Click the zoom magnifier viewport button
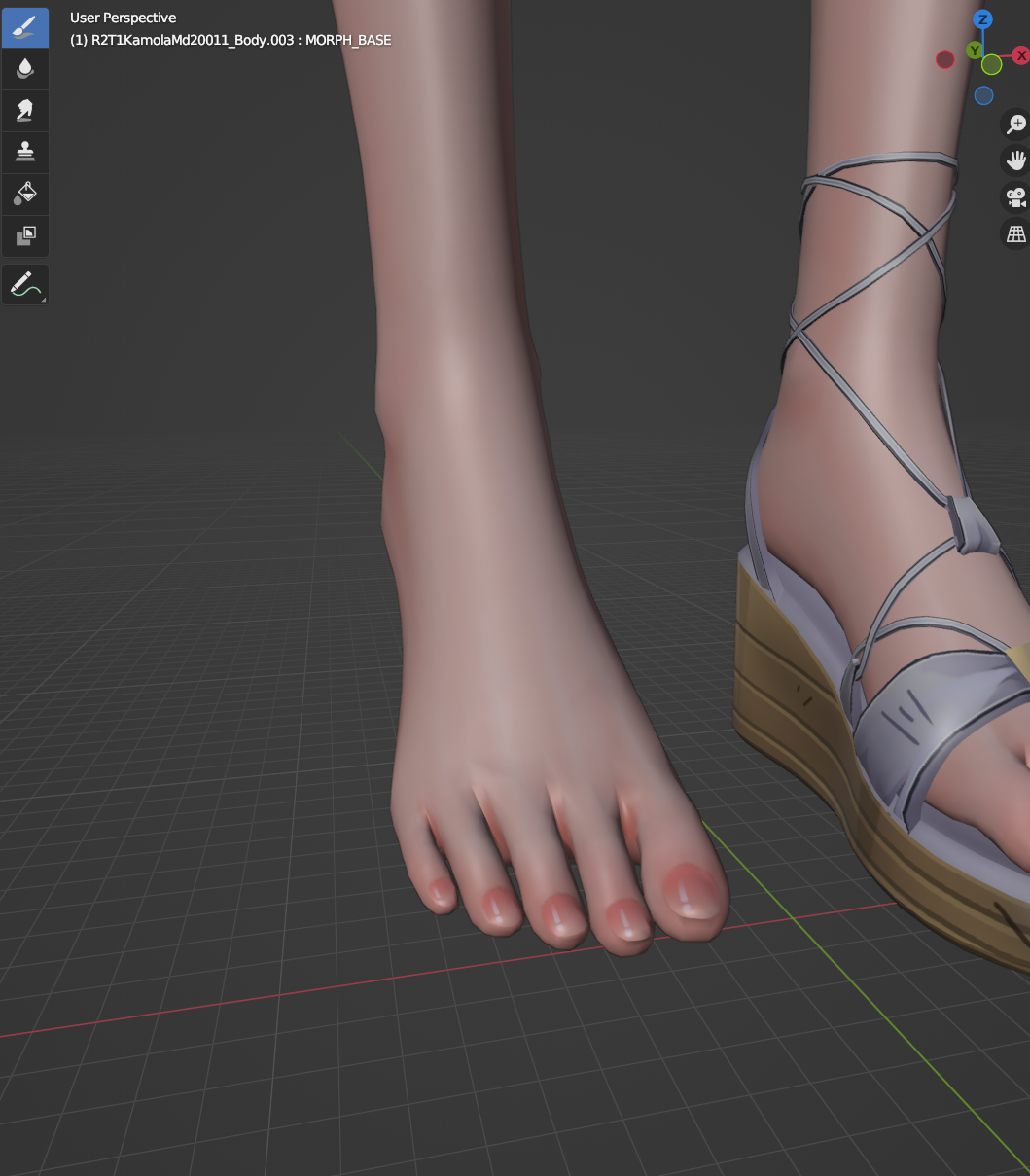 coord(1016,124)
